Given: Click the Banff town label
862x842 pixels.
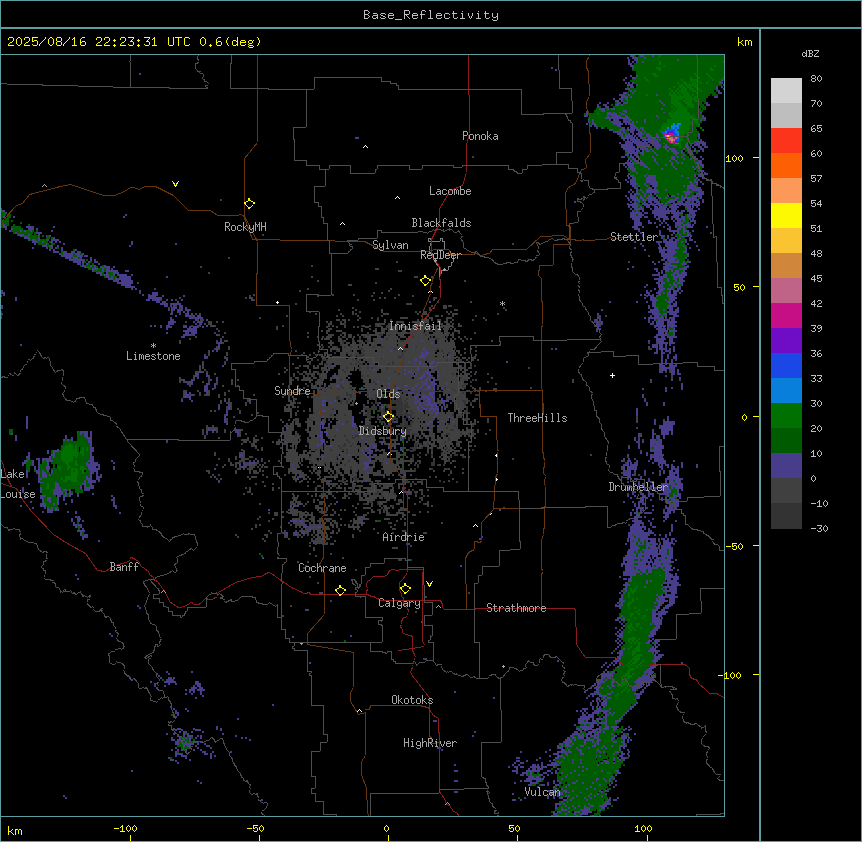Looking at the screenshot, I should (124, 567).
